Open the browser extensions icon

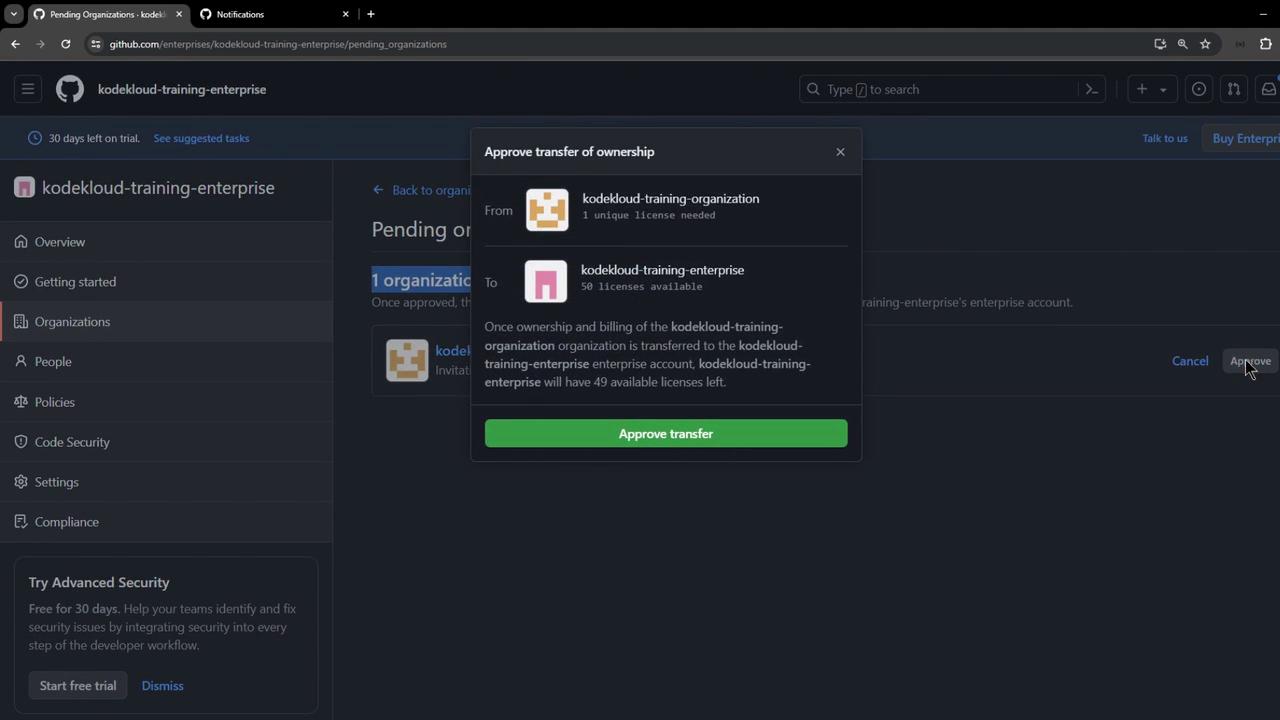click(1265, 44)
